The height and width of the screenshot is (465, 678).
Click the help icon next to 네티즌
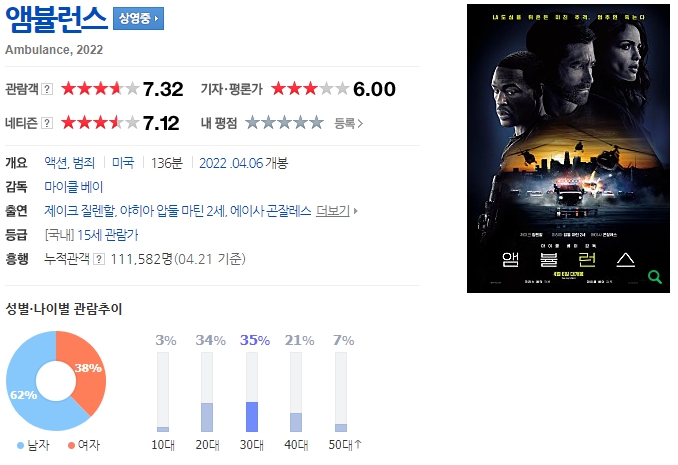pos(47,123)
